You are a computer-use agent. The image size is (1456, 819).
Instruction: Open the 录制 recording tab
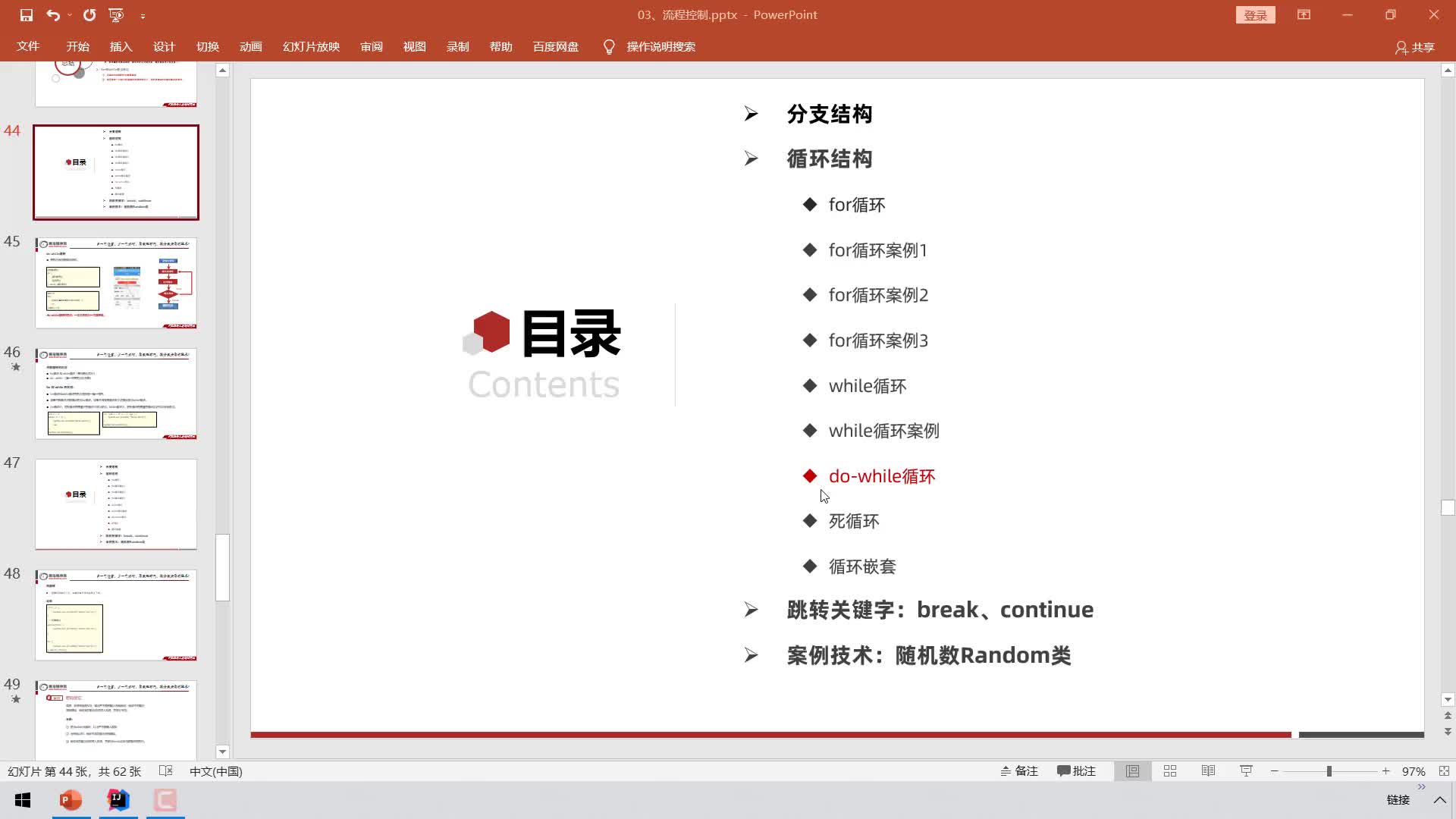457,47
